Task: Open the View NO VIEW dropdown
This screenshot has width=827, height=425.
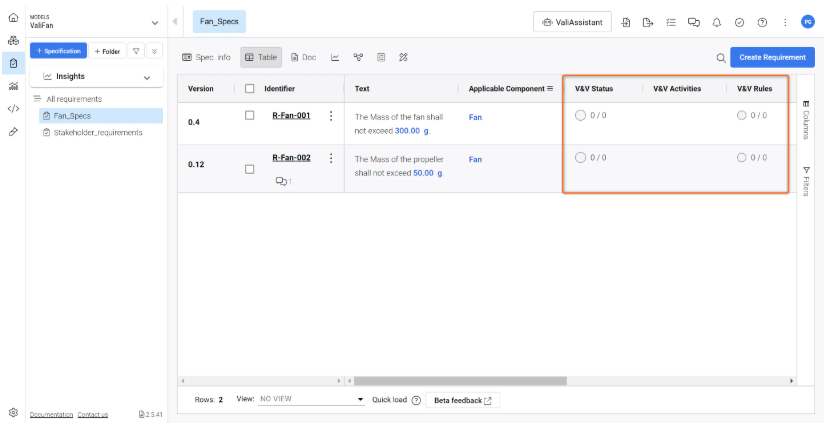Action: pyautogui.click(x=311, y=399)
